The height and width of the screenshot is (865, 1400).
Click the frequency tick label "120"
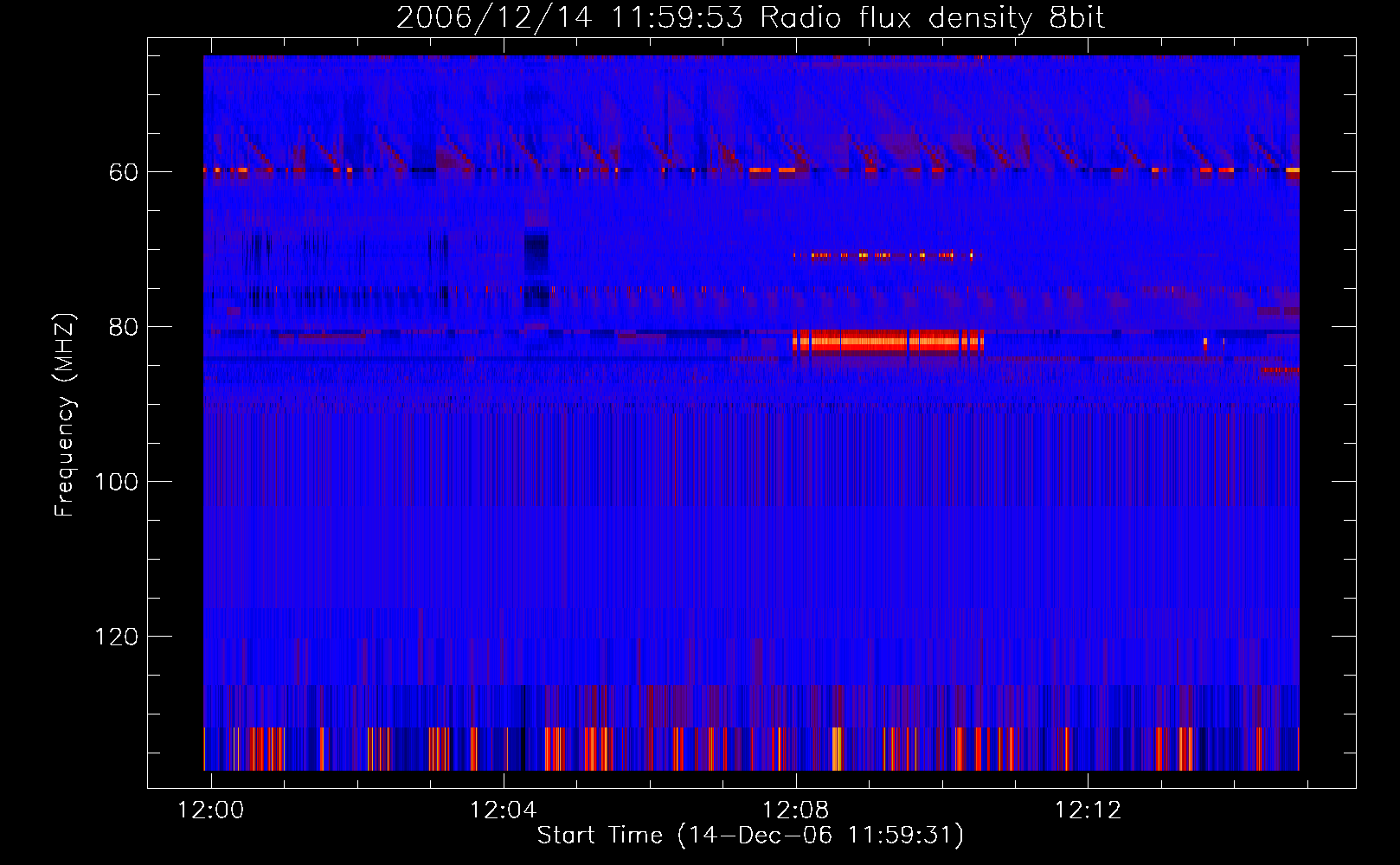point(116,637)
